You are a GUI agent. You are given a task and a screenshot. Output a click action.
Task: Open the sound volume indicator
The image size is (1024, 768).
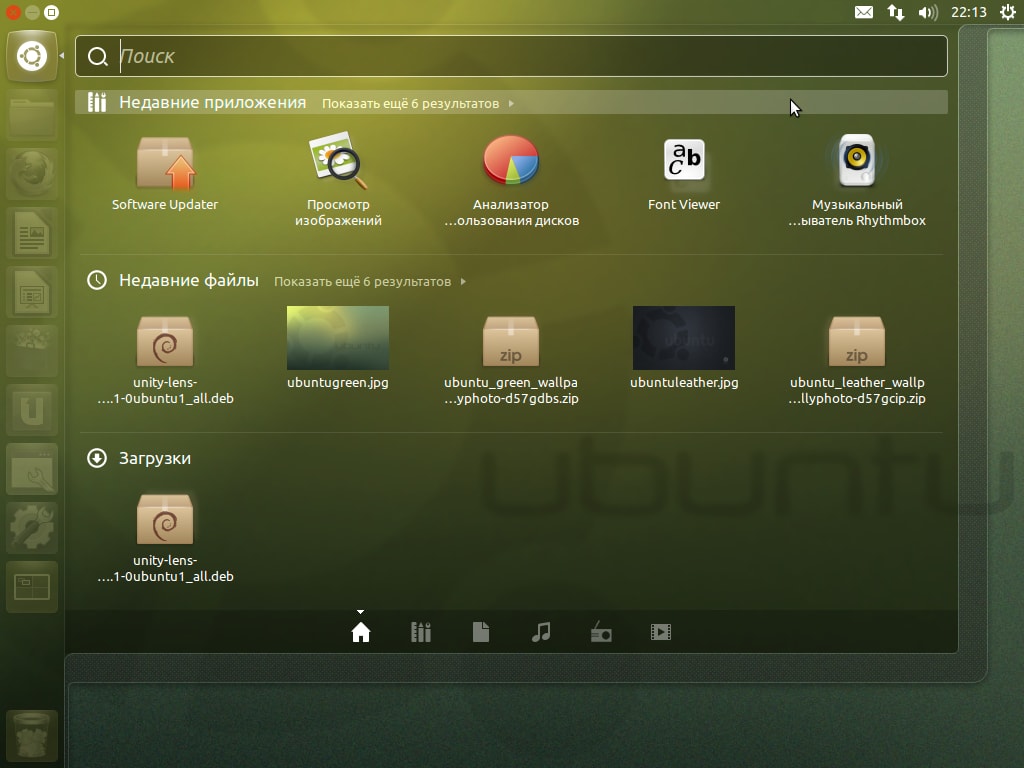pyautogui.click(x=927, y=12)
